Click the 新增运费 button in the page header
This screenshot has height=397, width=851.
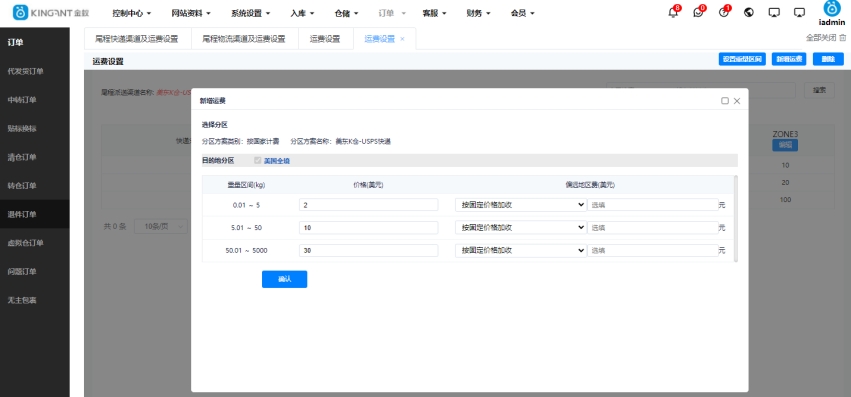[789, 59]
